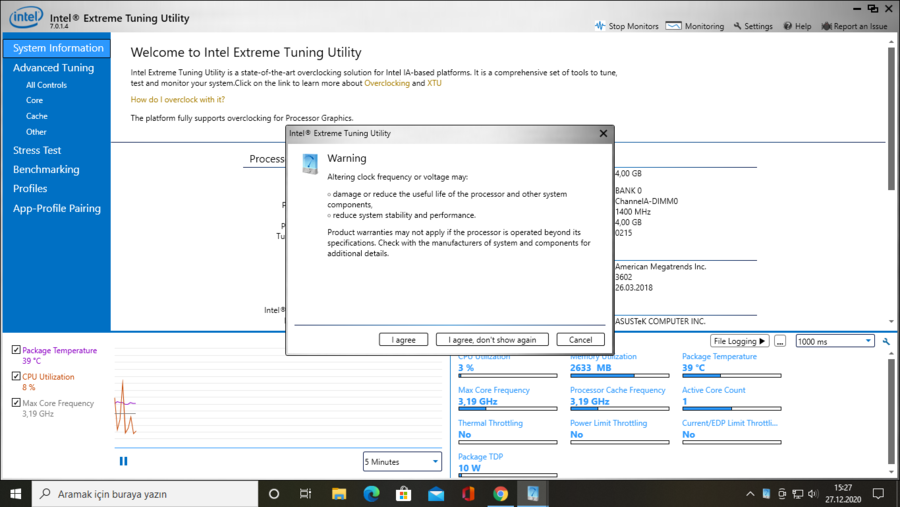Viewport: 900px width, 507px height.
Task: Click I agree, don't show again
Action: (x=492, y=340)
